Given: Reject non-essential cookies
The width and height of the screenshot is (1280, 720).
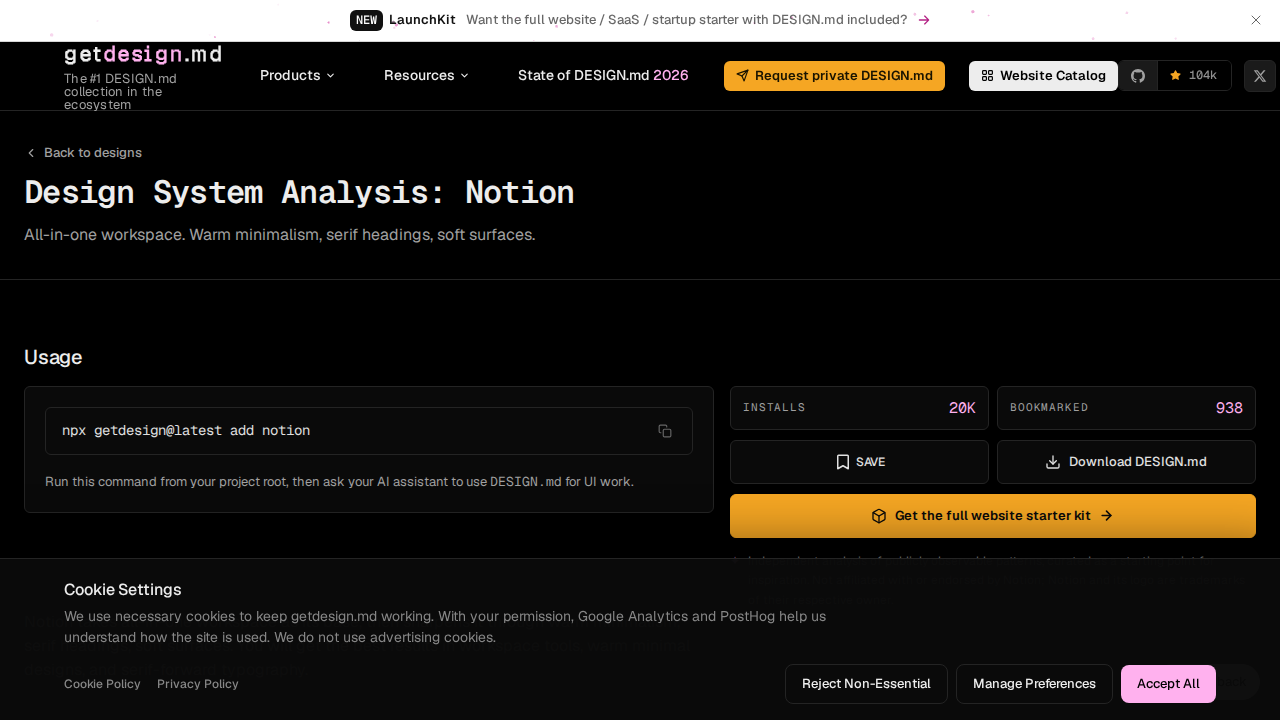Looking at the screenshot, I should [866, 684].
